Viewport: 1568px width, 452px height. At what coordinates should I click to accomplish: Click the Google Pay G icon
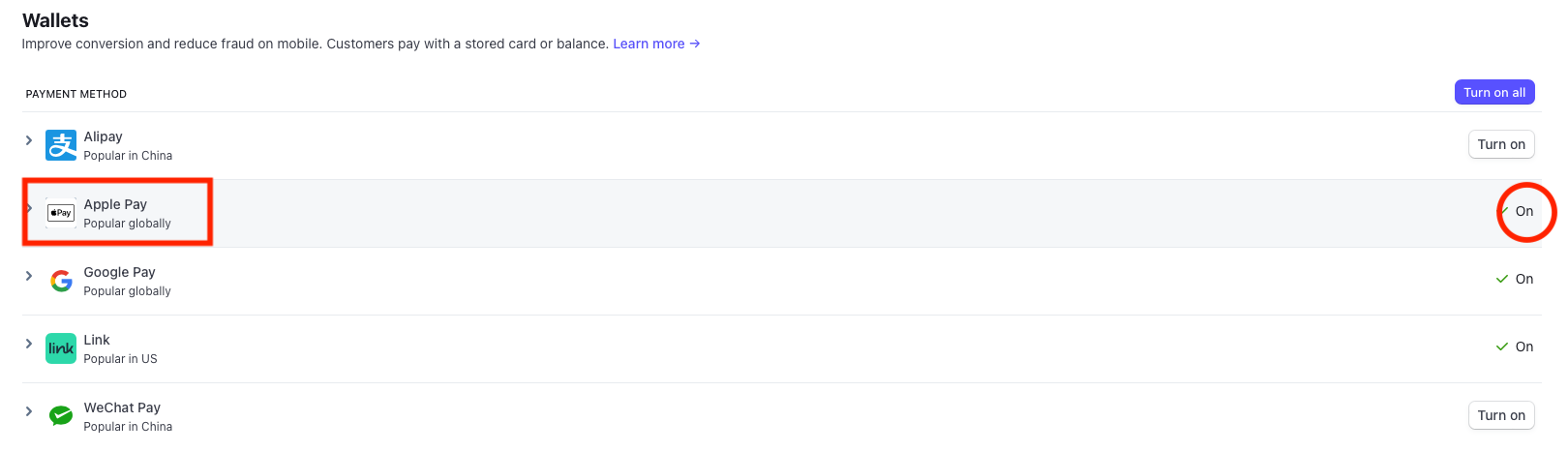[61, 281]
